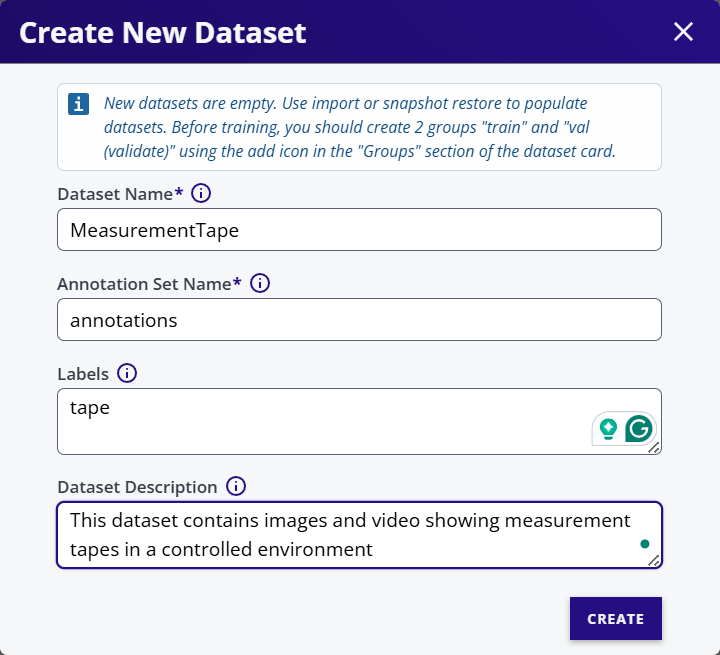The height and width of the screenshot is (655, 720).
Task: Open the Annotation Set Name info icon
Action: 260,283
